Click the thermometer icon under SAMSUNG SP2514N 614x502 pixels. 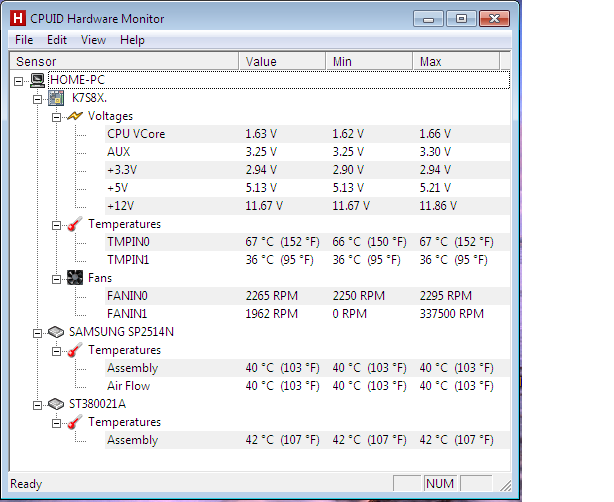[75, 350]
